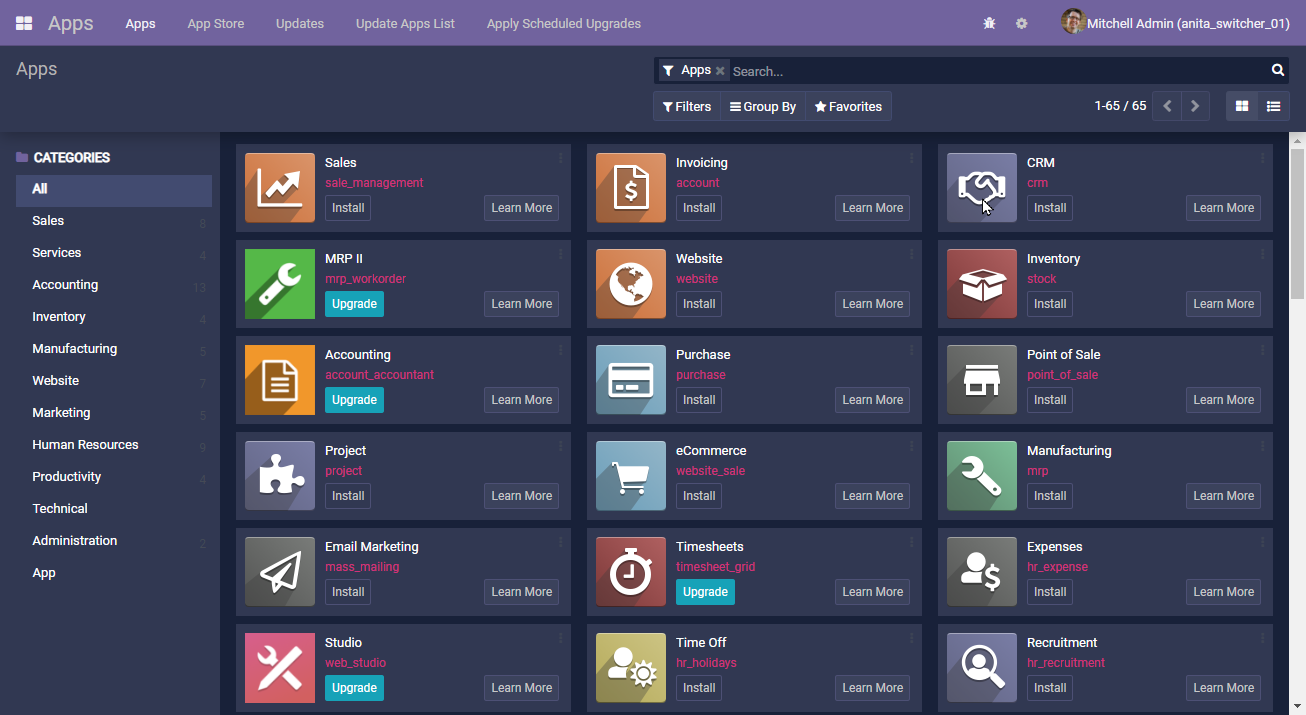Open the Filters dropdown
Viewport: 1306px width, 715px height.
tap(686, 106)
